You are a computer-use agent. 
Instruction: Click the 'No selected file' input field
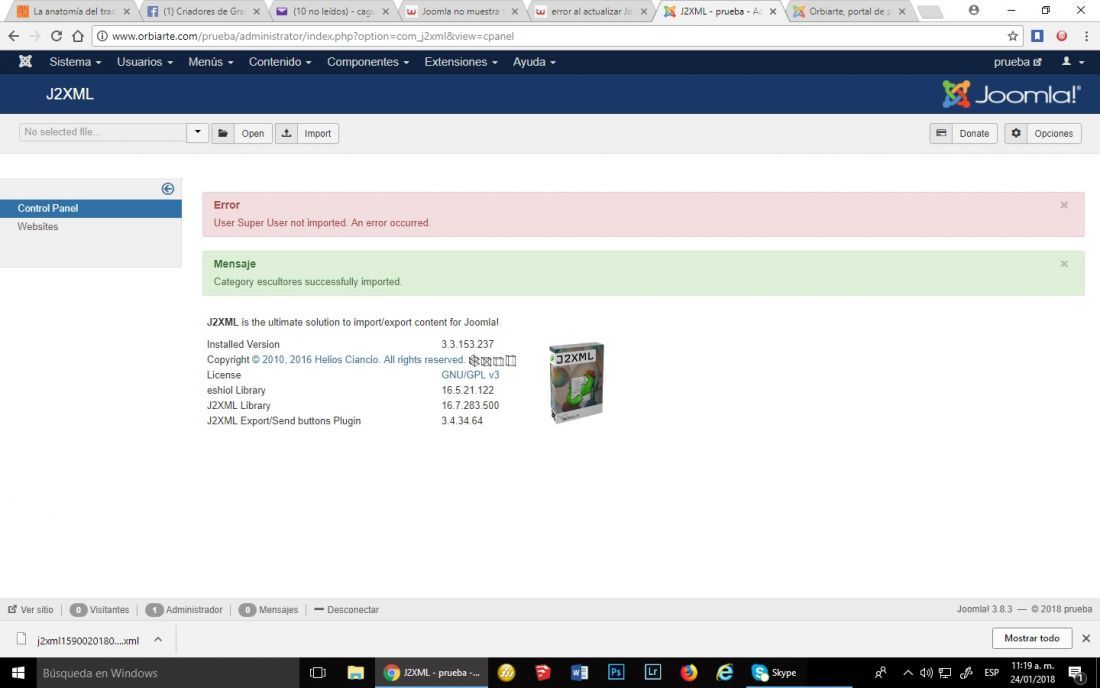coord(102,132)
